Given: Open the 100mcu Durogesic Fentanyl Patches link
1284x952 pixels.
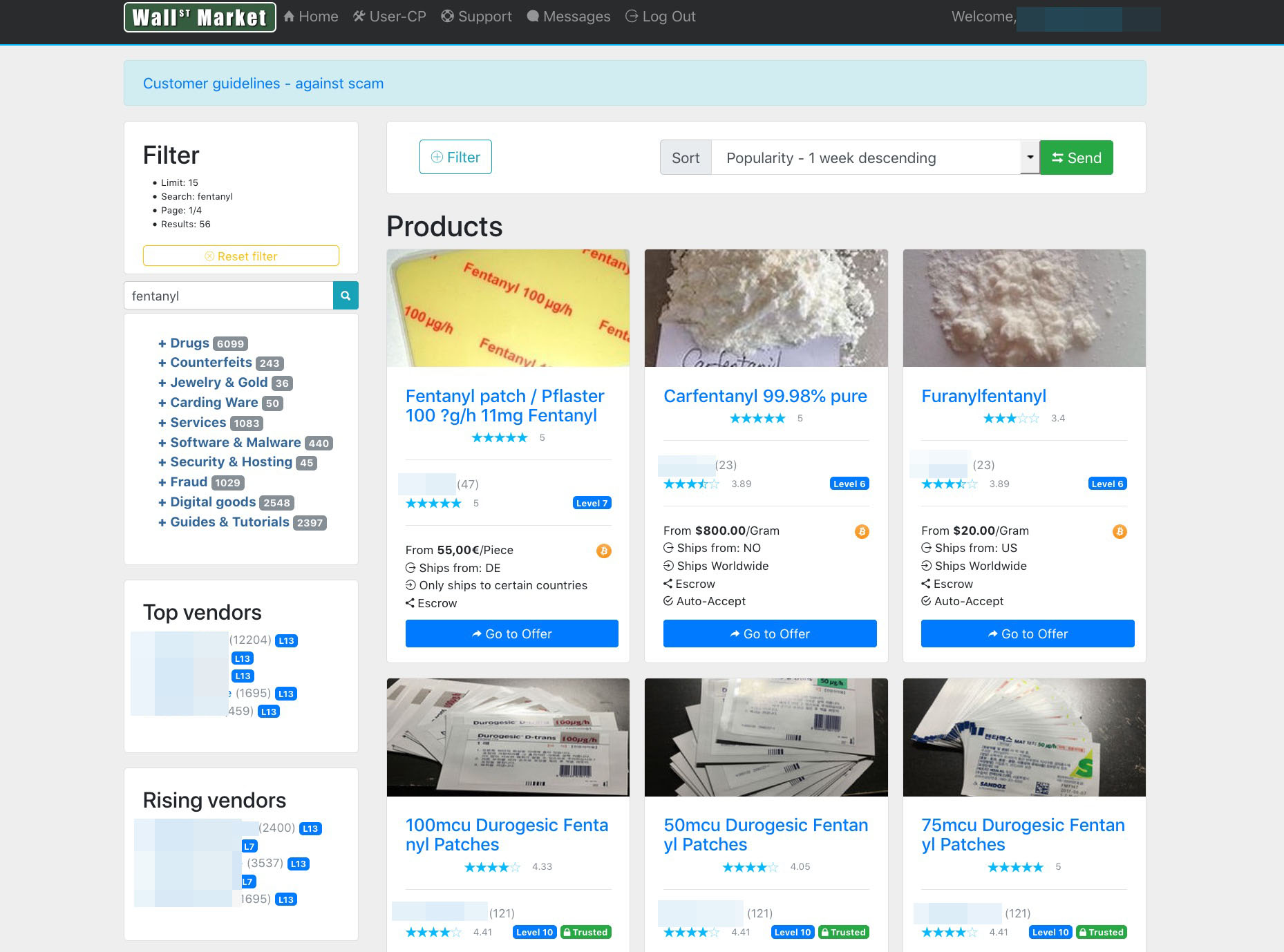Looking at the screenshot, I should tap(507, 835).
